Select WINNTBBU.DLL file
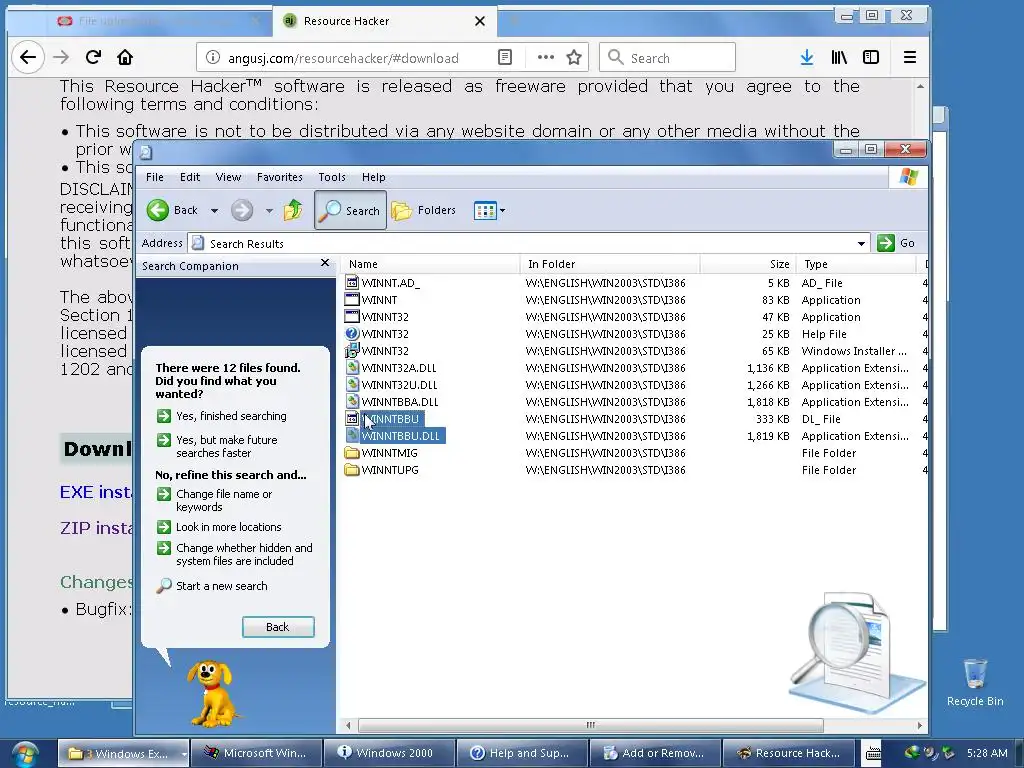Screen dimensions: 1024x768 pyautogui.click(x=400, y=436)
